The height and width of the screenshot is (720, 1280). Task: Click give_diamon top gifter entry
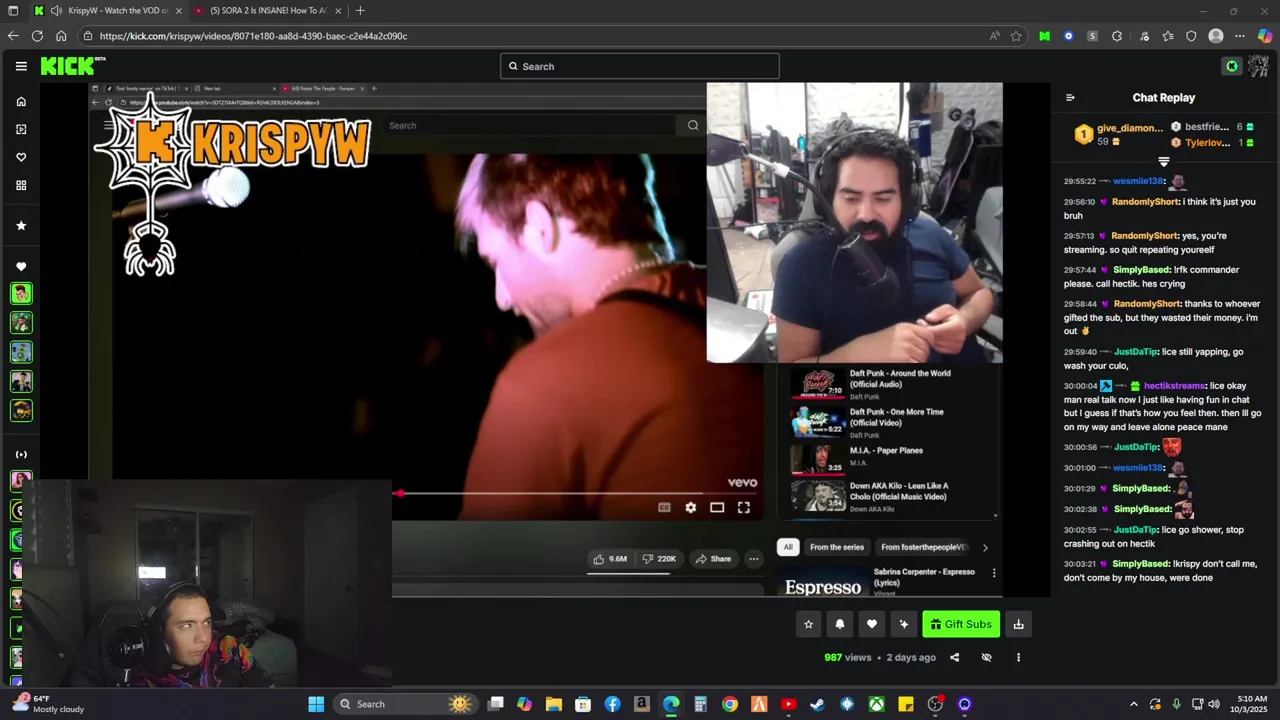pos(1120,135)
